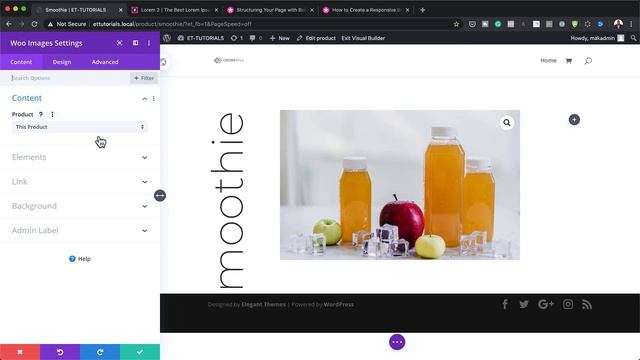Go back in browser history
Screen dimensions: 640x360
tap(9, 24)
